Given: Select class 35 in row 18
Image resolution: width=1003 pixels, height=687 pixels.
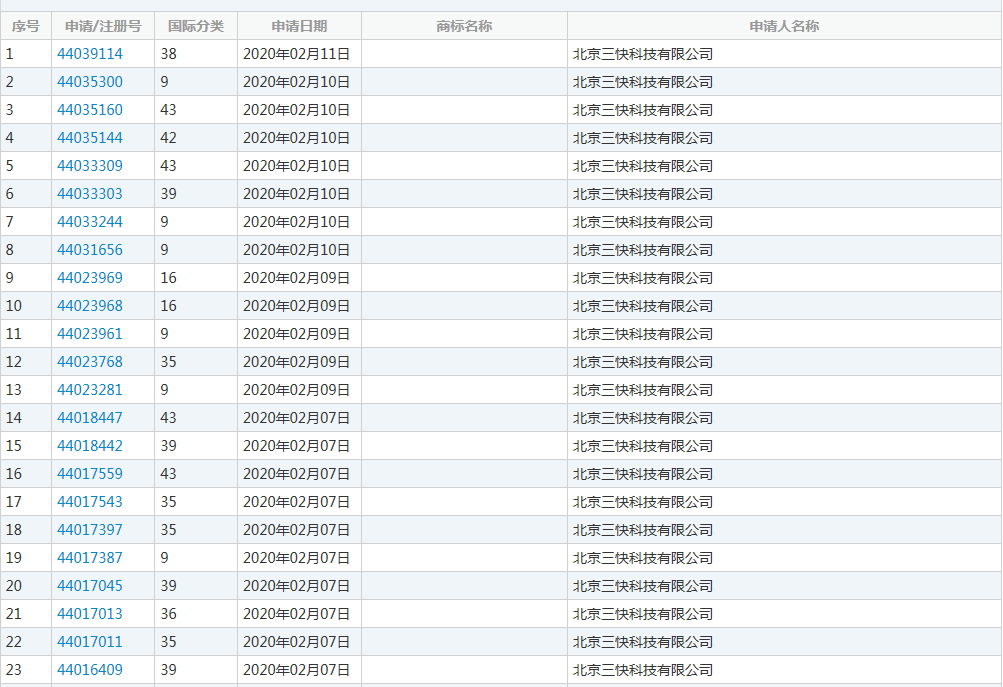Looking at the screenshot, I should tap(168, 530).
